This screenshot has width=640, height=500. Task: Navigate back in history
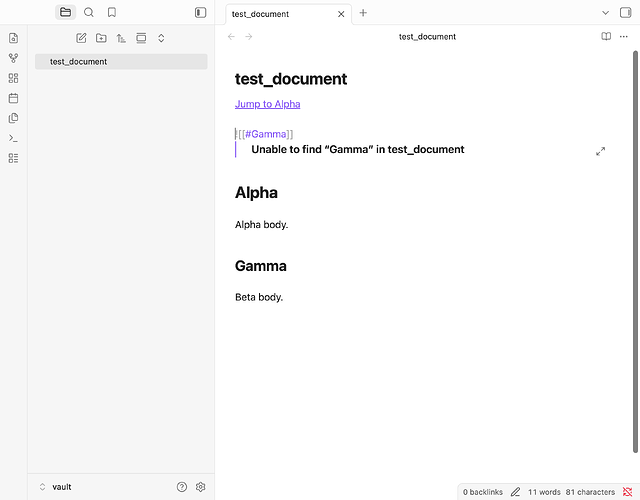(231, 37)
